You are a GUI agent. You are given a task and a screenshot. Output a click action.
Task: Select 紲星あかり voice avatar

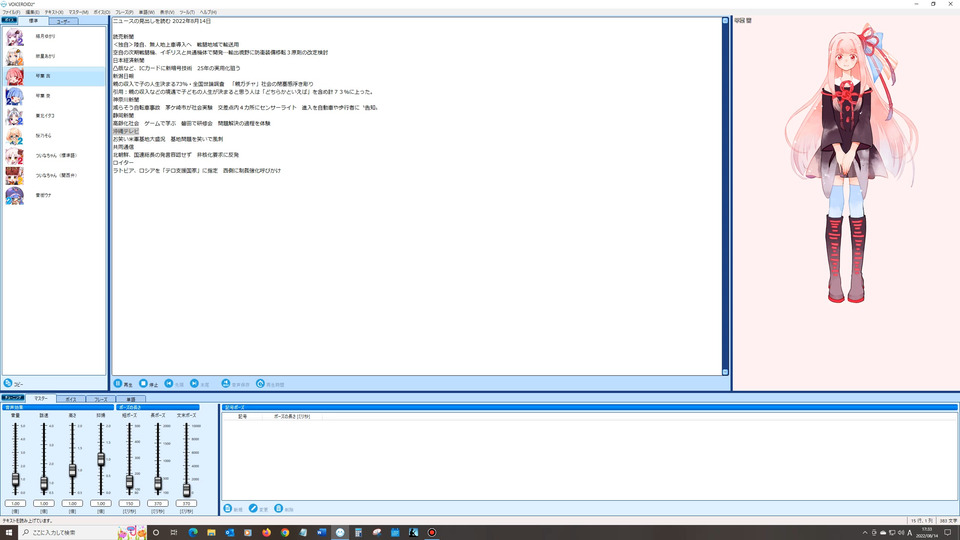click(x=15, y=56)
